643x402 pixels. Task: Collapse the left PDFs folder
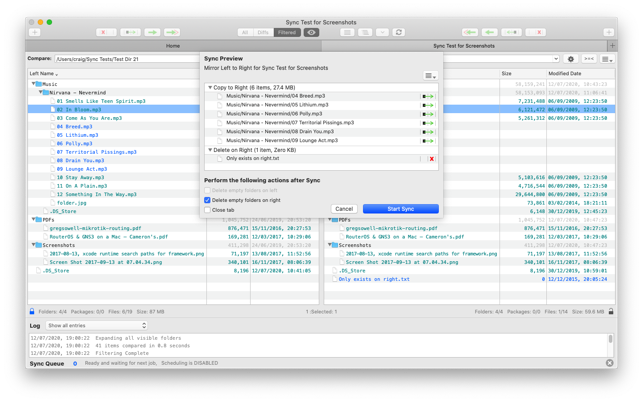[34, 220]
